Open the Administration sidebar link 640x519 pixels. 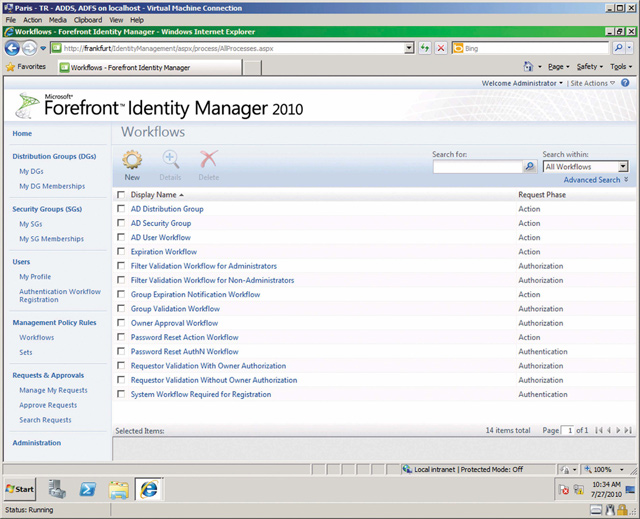pyautogui.click(x=37, y=443)
